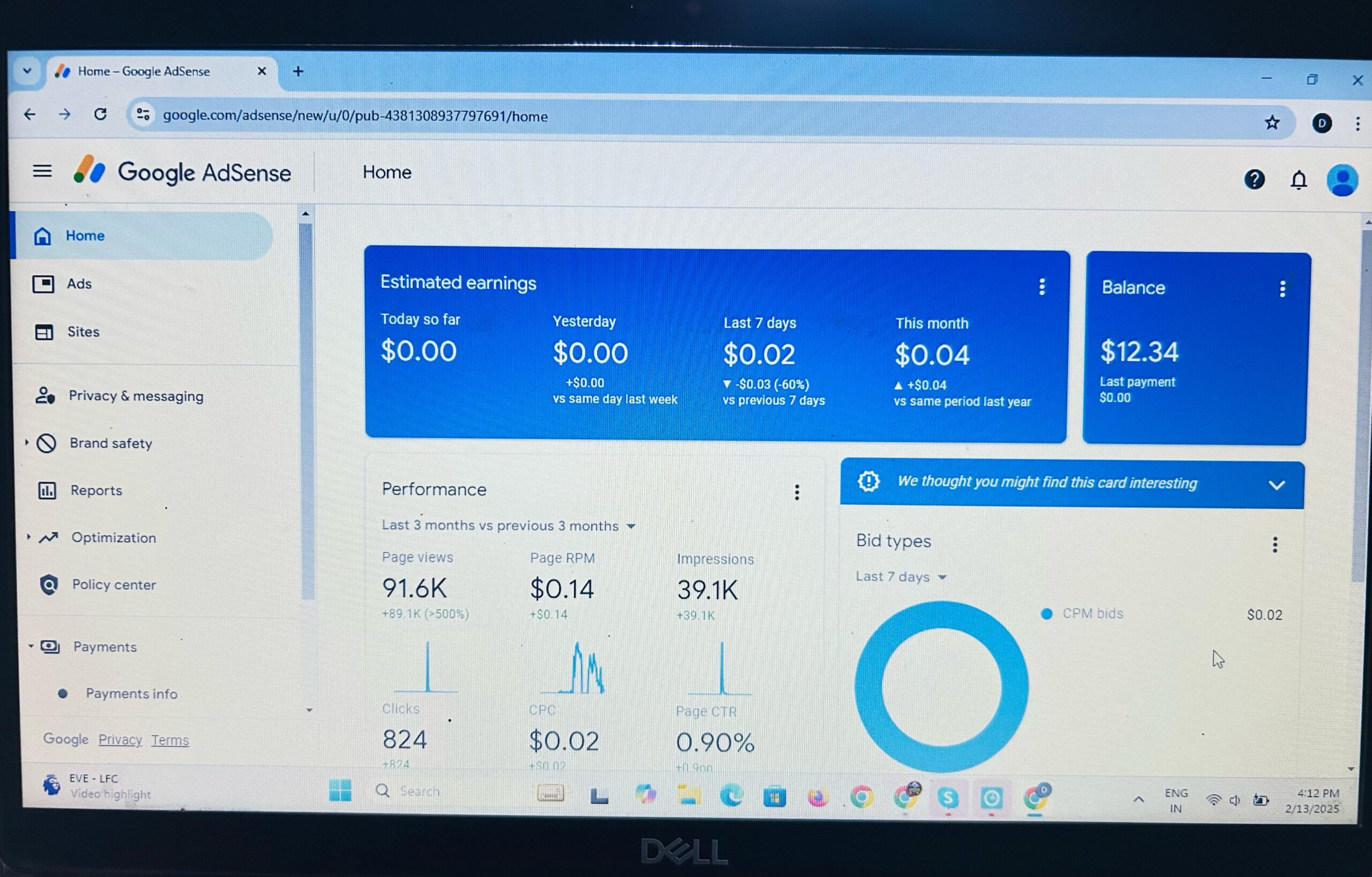Open the tab search dropdown arrow

tap(27, 71)
